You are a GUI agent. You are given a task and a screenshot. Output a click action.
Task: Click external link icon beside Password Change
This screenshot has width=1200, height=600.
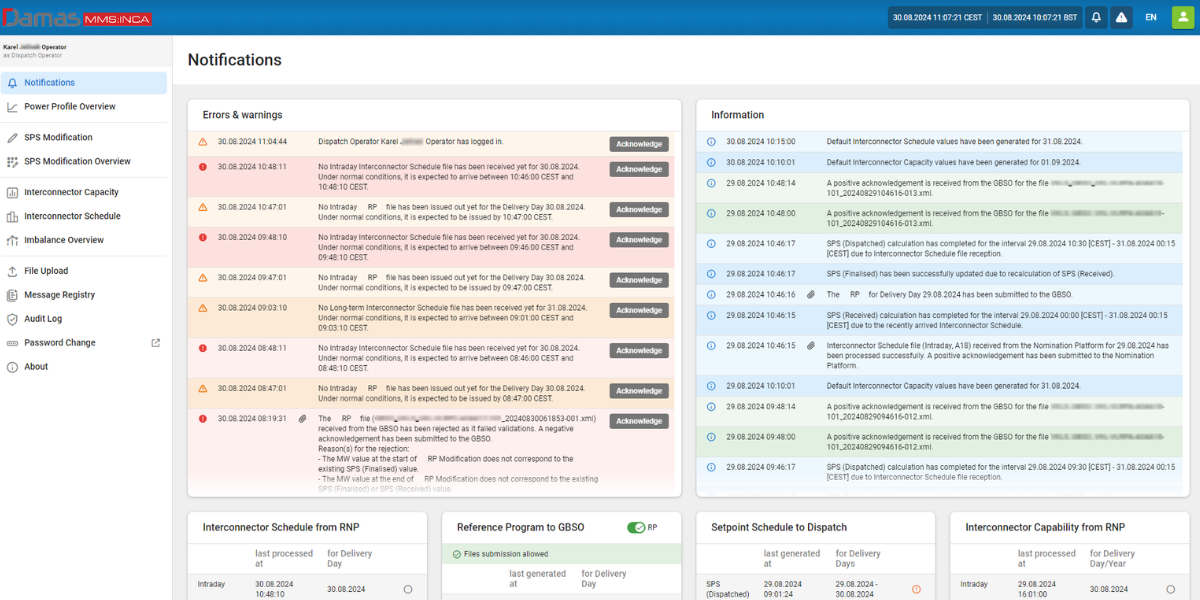(x=155, y=343)
